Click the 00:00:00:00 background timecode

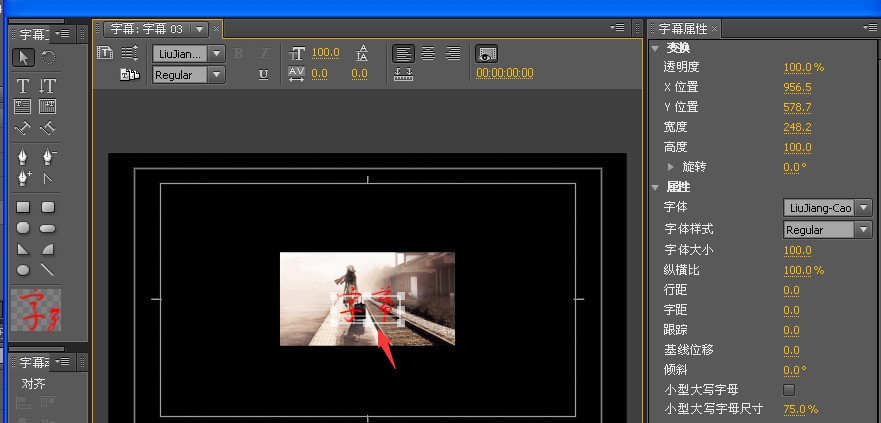coord(504,73)
